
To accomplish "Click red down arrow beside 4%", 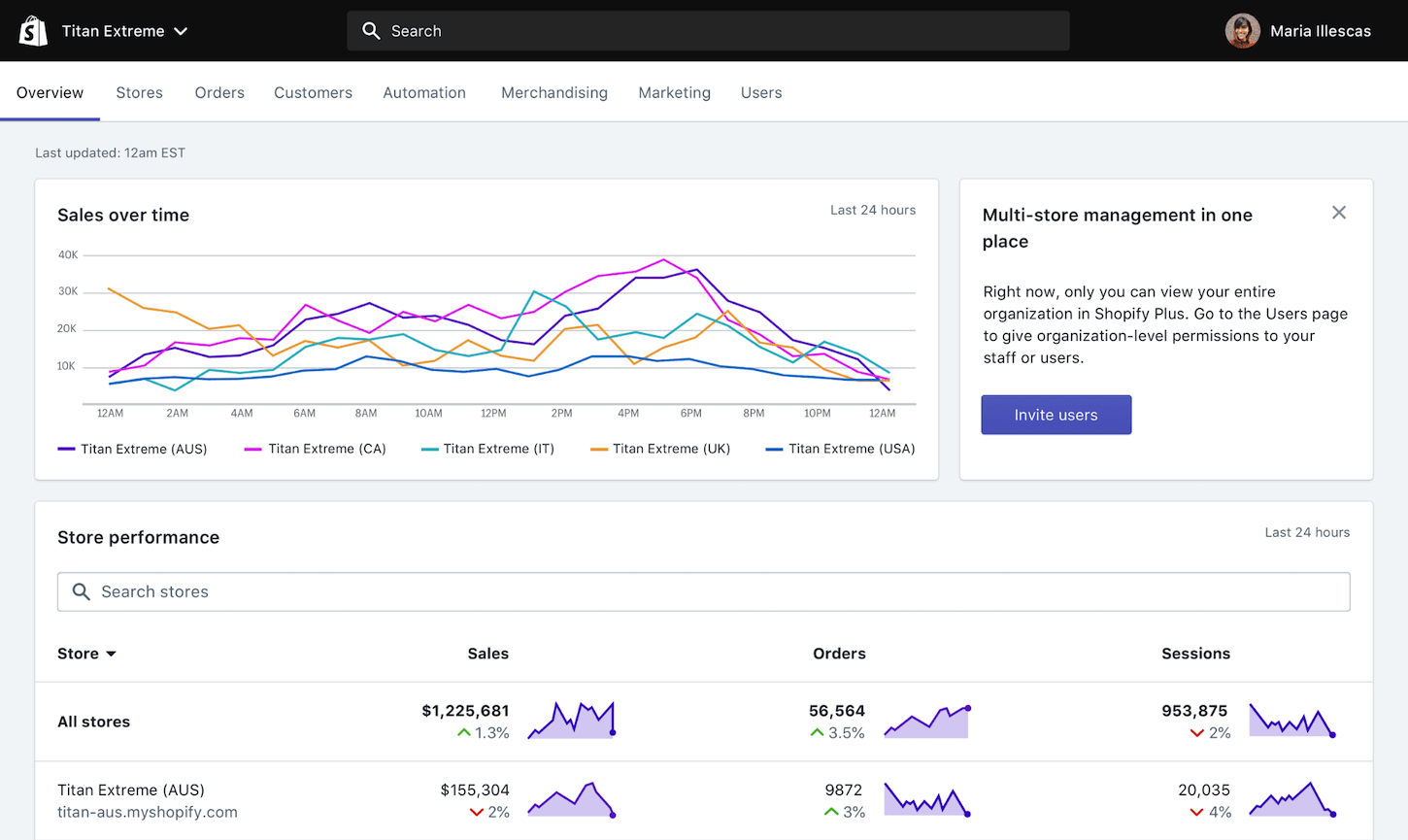I will (x=1197, y=812).
